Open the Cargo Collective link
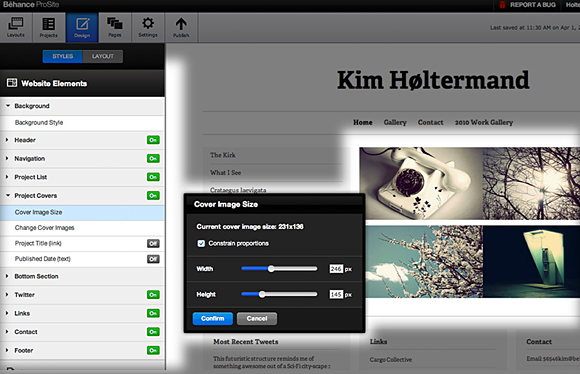This screenshot has width=580, height=374. tap(391, 360)
